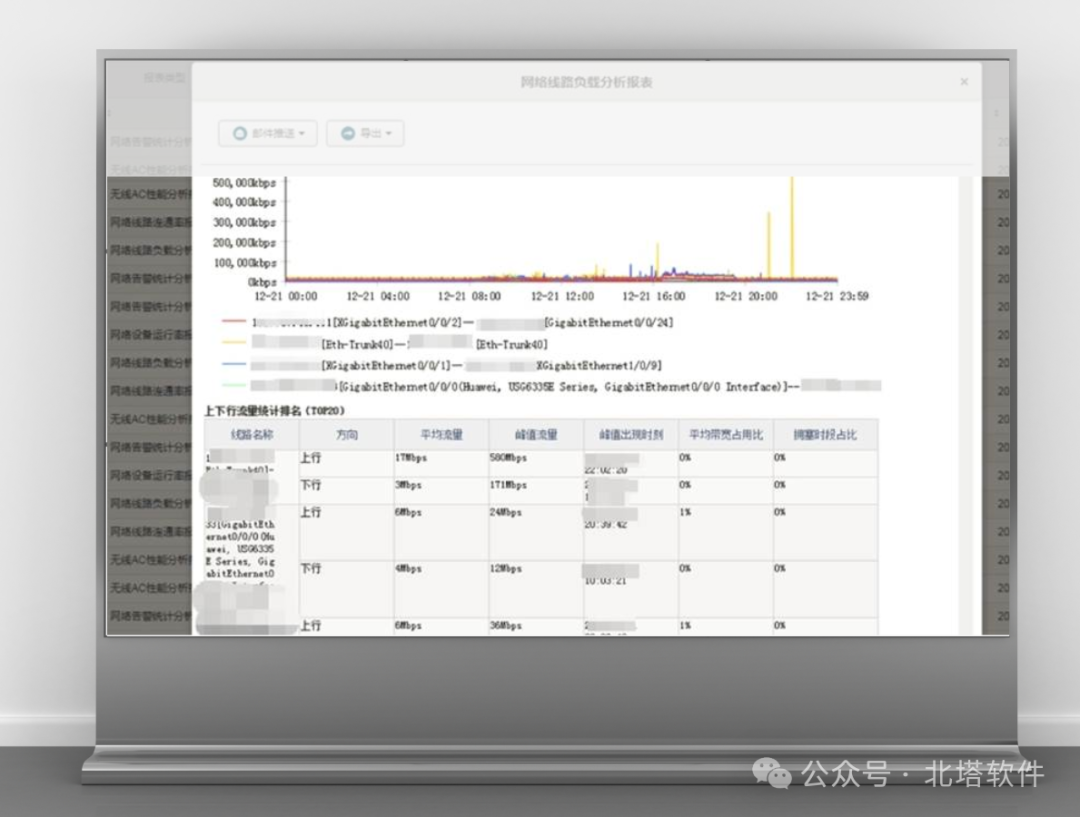This screenshot has width=1080, height=817.
Task: Click the 12-21 00:00 time axis label
Action: pos(286,296)
